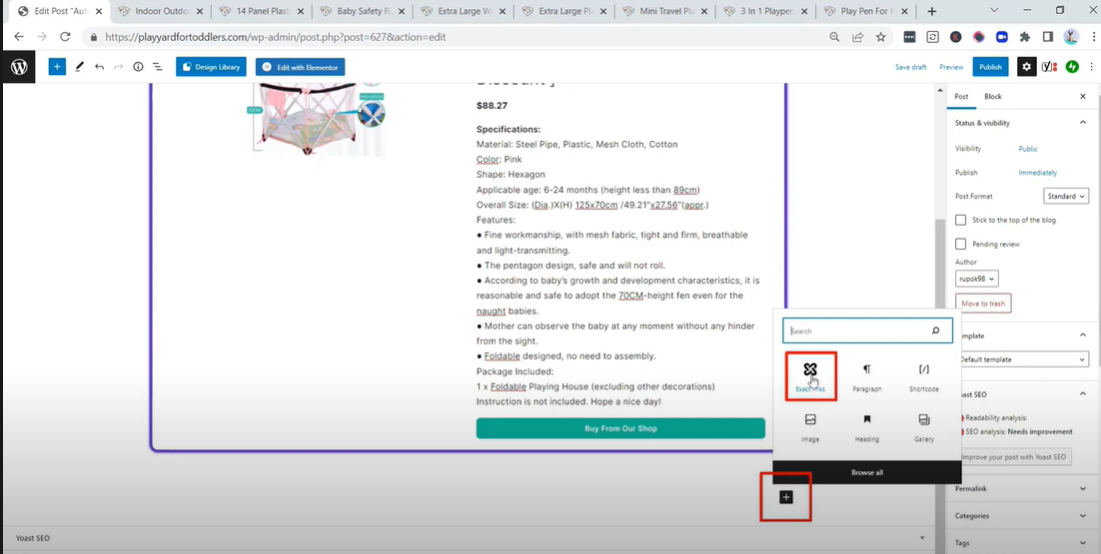Insert a Heading block
The height and width of the screenshot is (554, 1101).
(867, 427)
